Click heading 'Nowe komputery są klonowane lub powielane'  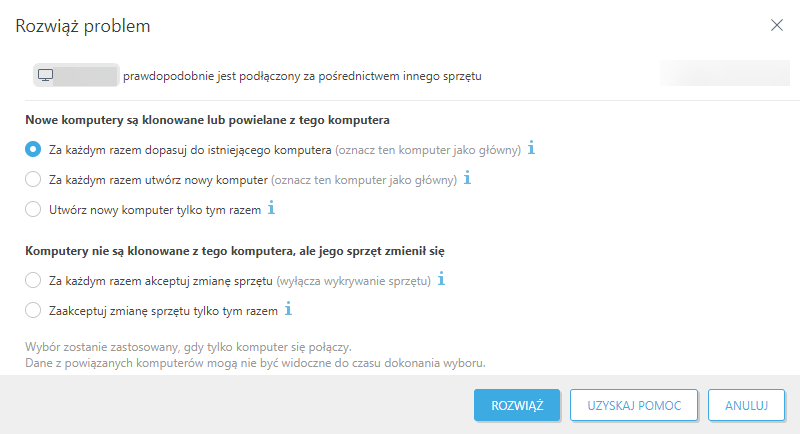click(207, 120)
